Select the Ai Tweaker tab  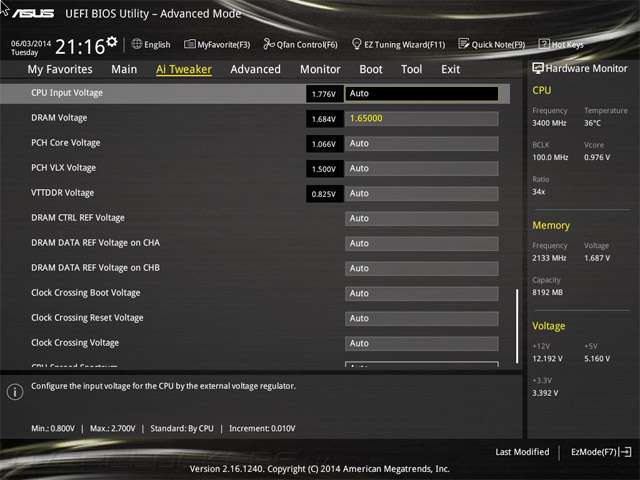184,69
